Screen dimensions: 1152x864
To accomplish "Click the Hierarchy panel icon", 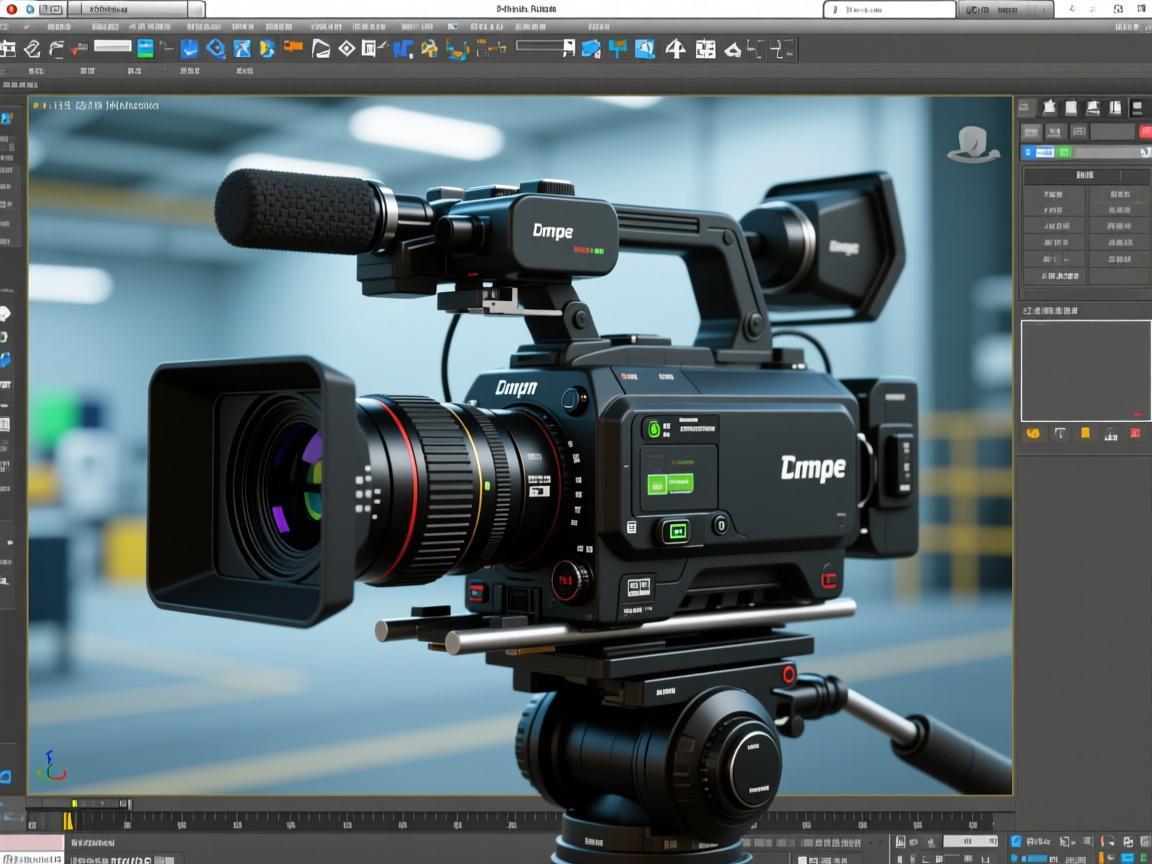I will click(x=1071, y=107).
